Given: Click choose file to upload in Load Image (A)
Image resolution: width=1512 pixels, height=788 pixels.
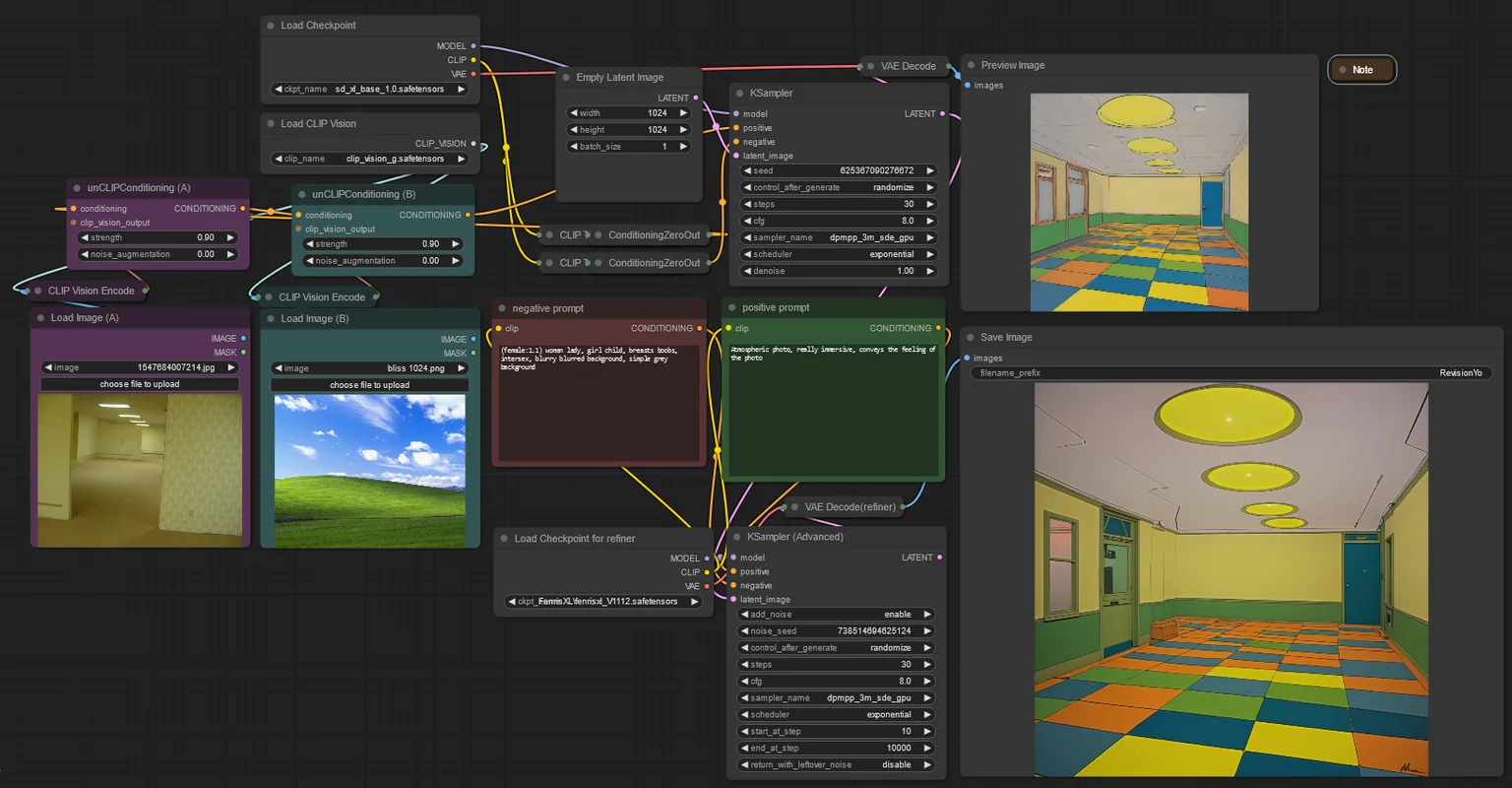Looking at the screenshot, I should (140, 384).
